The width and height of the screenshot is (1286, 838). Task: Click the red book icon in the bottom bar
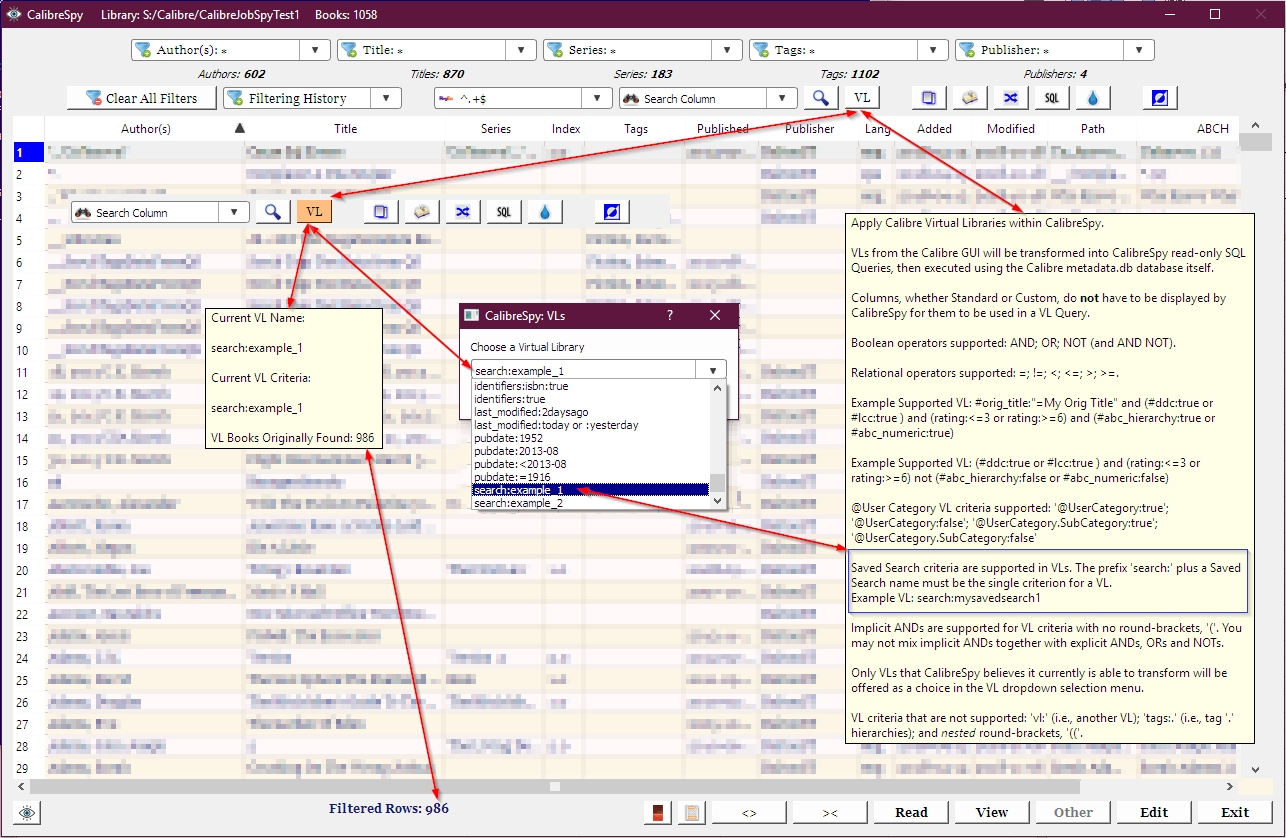tap(658, 812)
